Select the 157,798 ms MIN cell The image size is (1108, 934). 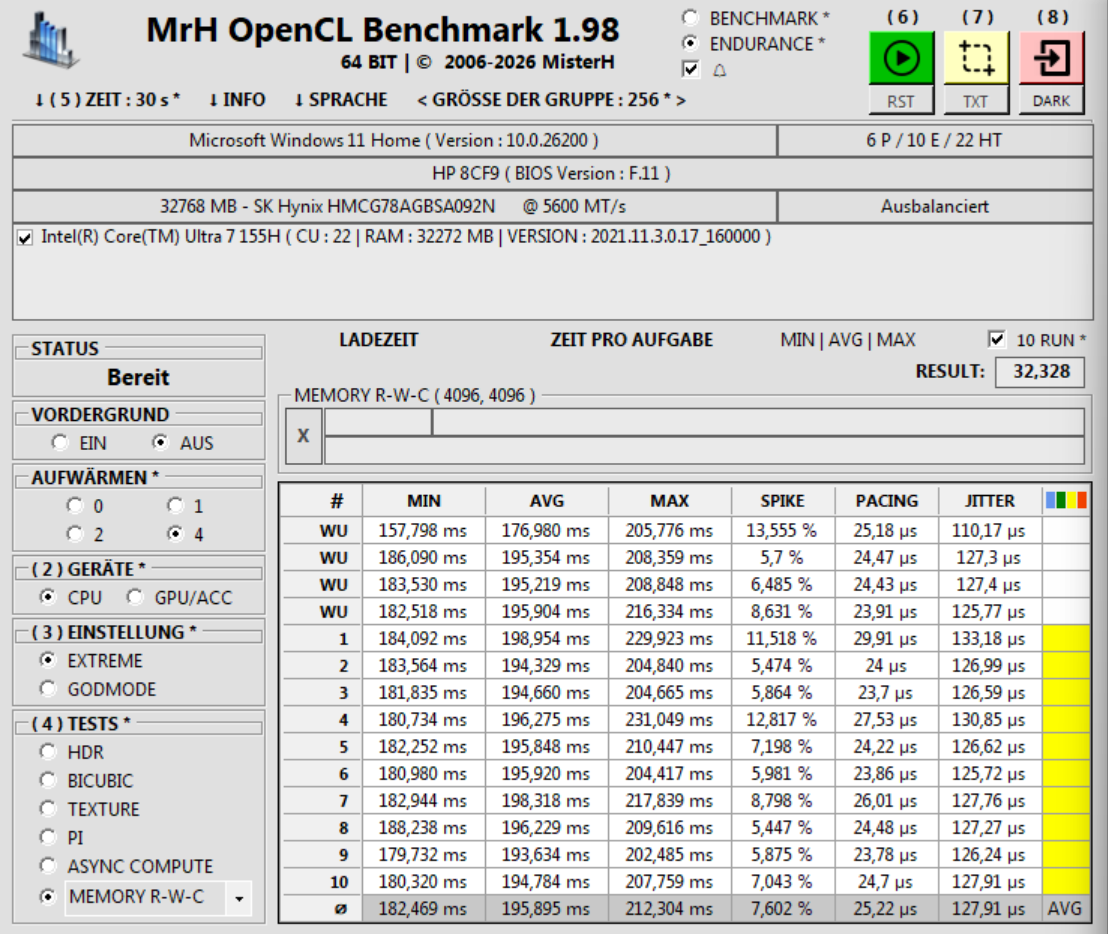(424, 531)
